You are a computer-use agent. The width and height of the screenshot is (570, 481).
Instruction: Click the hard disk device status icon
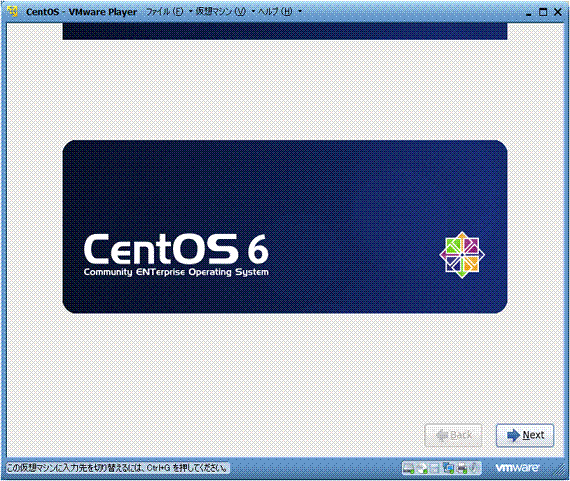(x=409, y=468)
